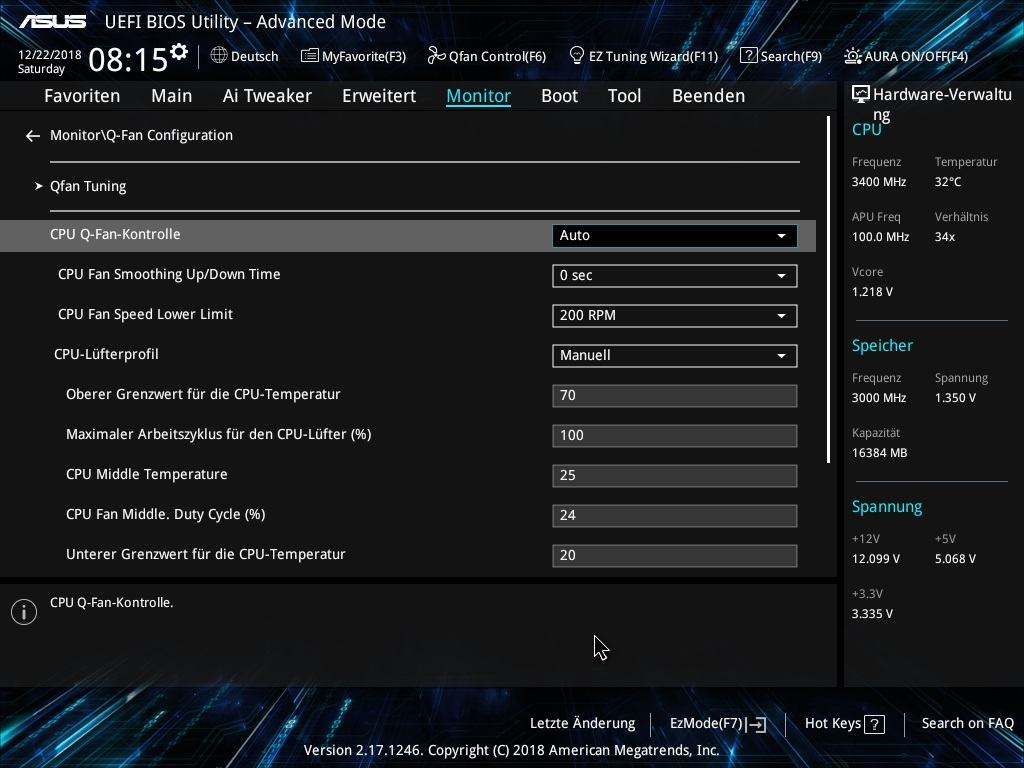Click APU Freq value 100.0 MHz
Screen dimensions: 1024x768
pyautogui.click(x=880, y=237)
